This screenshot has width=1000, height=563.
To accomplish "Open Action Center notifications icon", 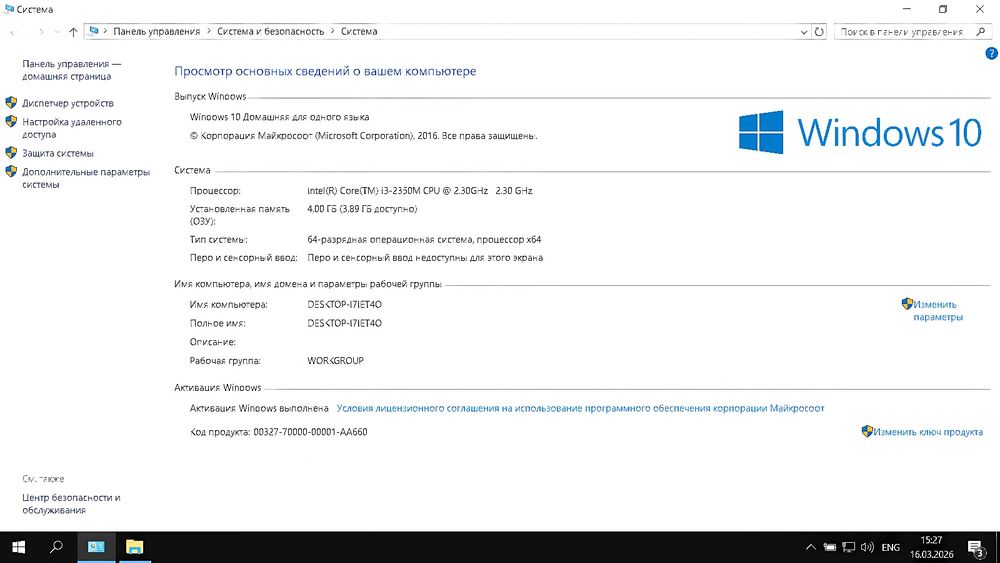I will (x=976, y=547).
